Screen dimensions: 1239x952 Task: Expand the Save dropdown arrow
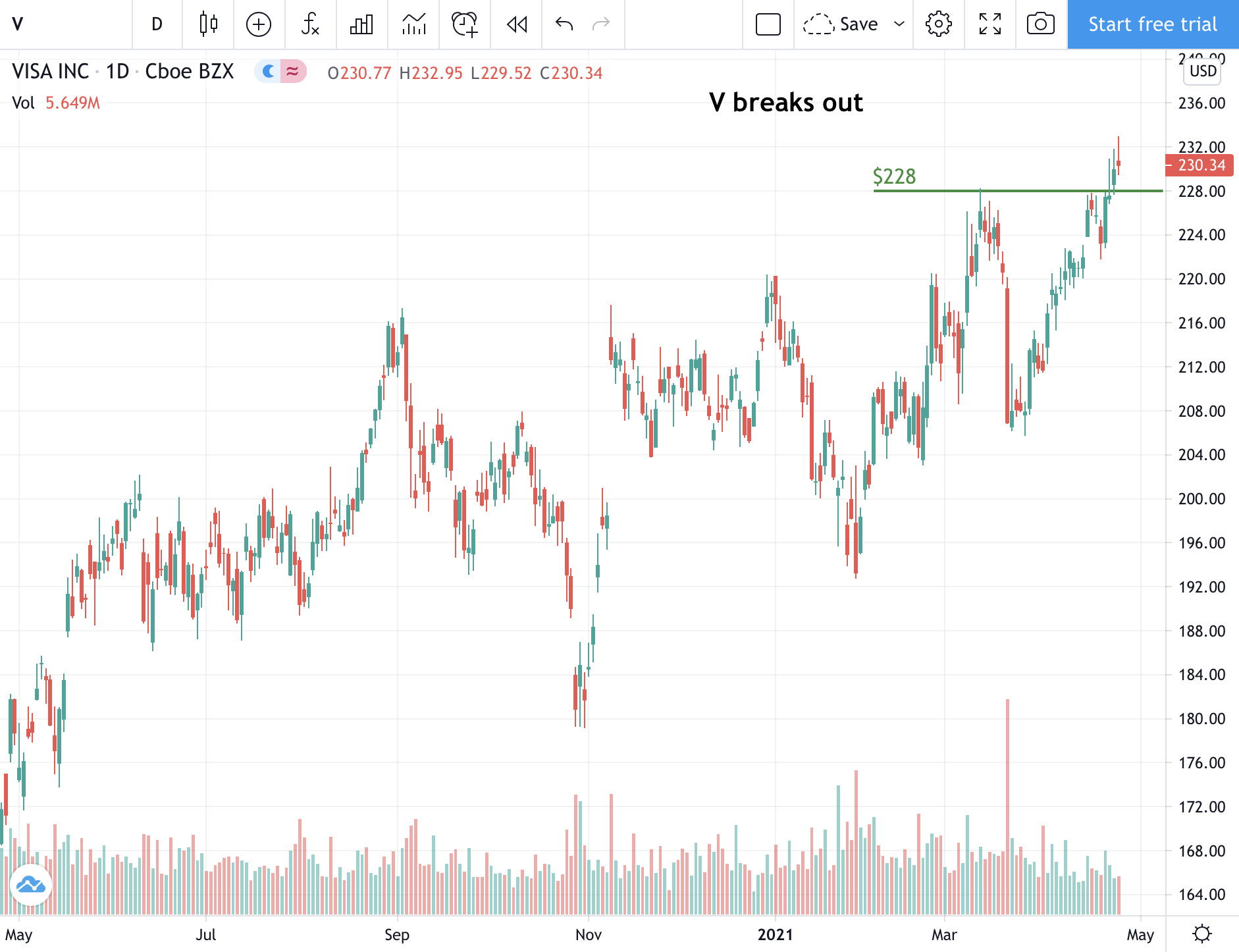899,24
